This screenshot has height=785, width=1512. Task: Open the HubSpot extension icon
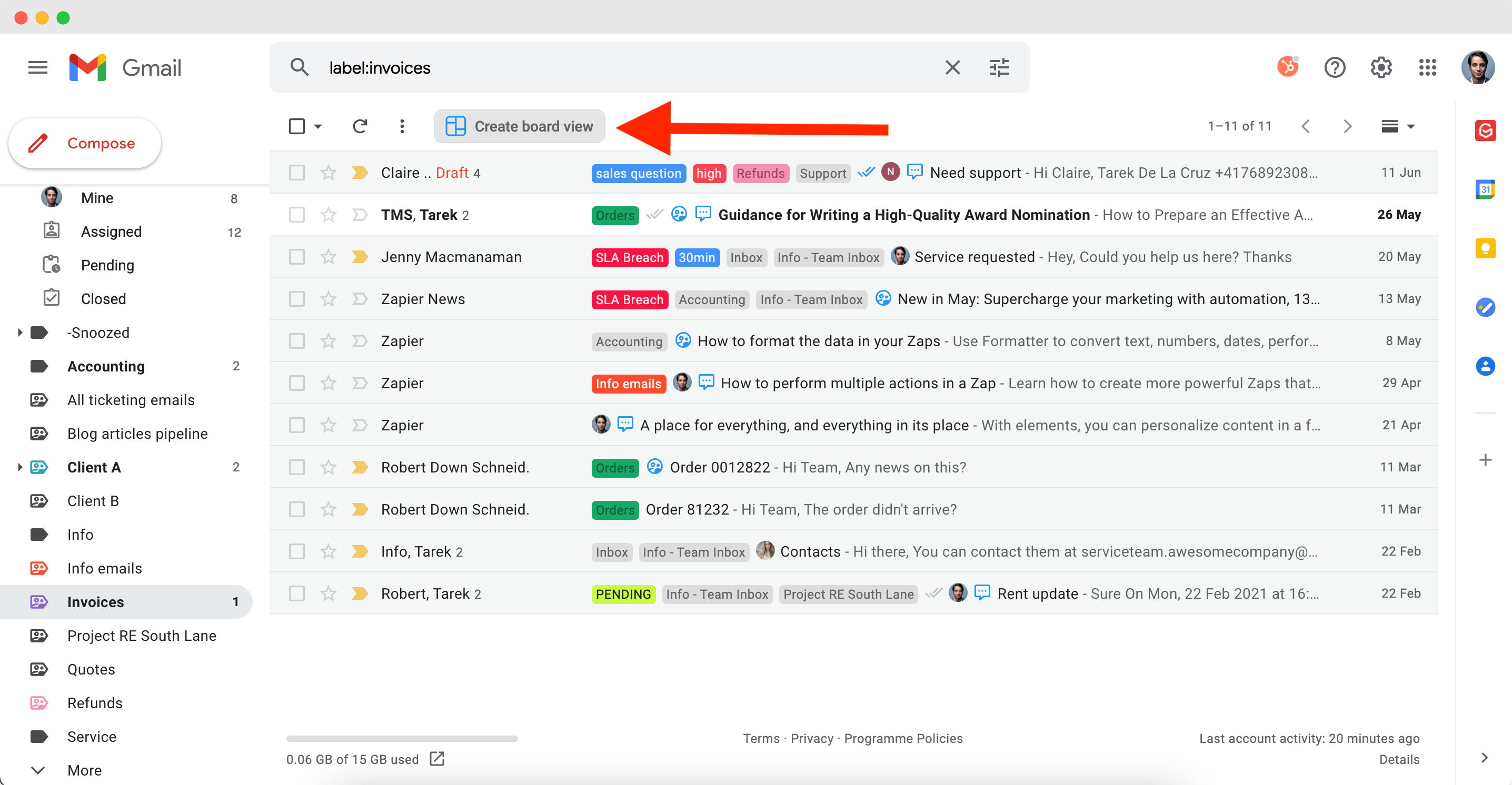1288,67
